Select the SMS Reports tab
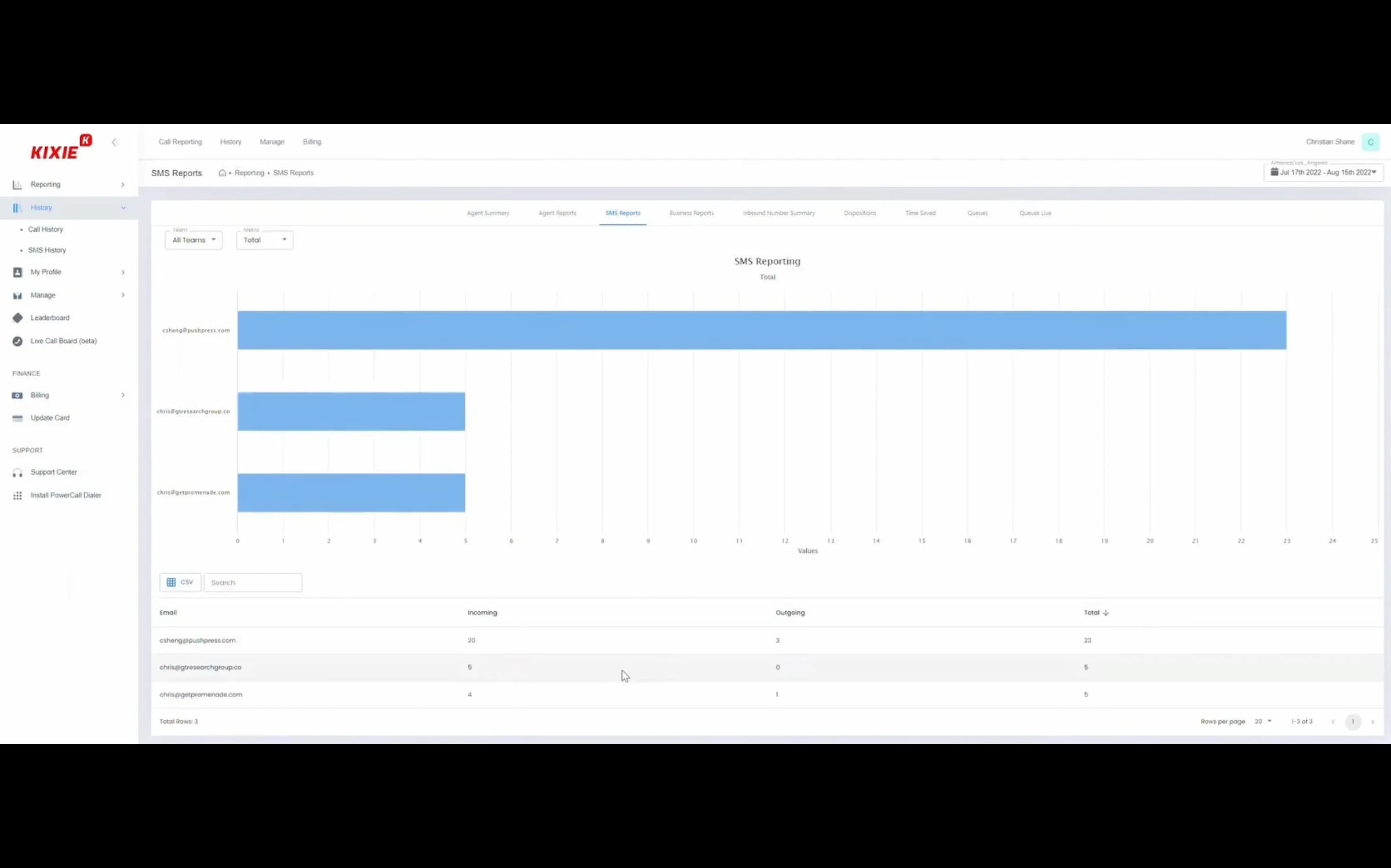The image size is (1391, 868). [x=623, y=213]
